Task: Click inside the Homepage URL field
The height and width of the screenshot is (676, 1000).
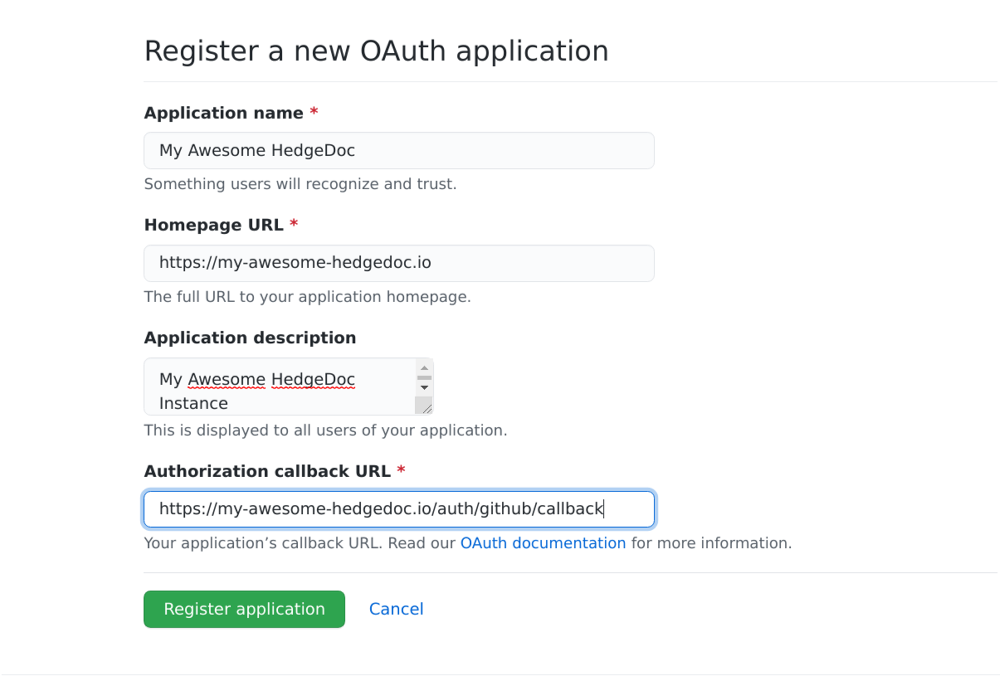Action: click(398, 262)
